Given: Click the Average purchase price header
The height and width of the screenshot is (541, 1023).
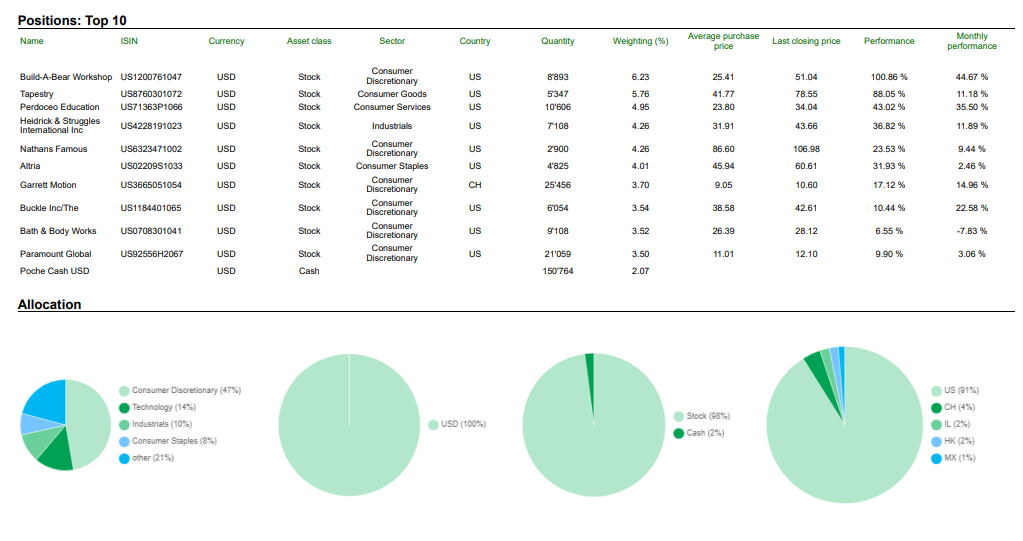Looking at the screenshot, I should coord(724,41).
